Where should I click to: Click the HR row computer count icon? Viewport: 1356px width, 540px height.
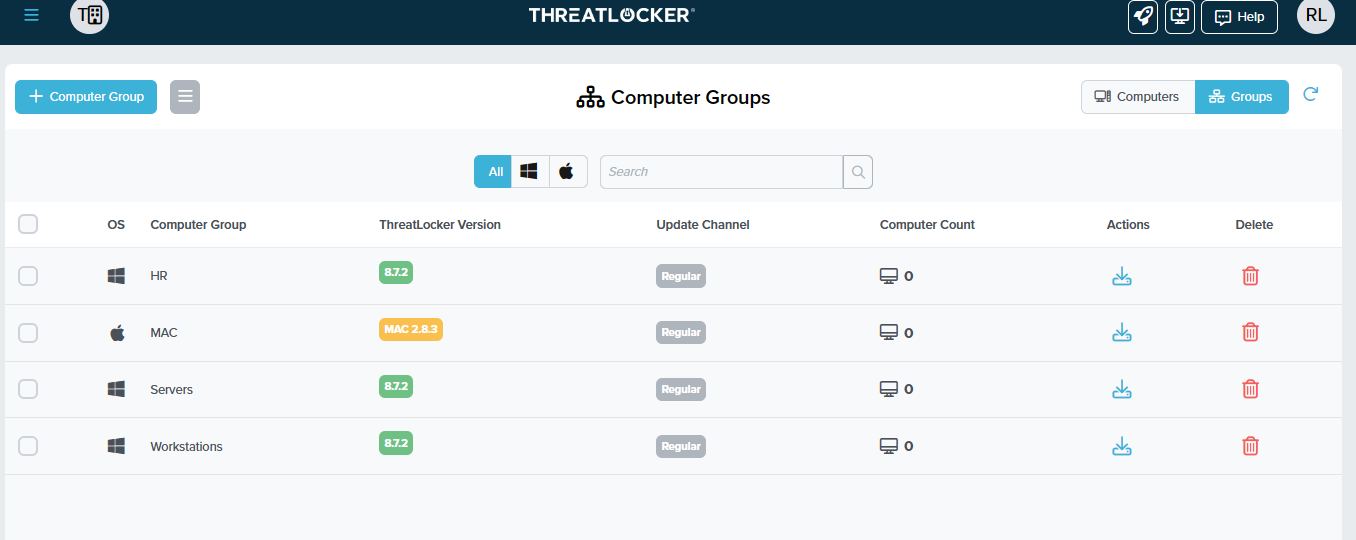pyautogui.click(x=888, y=276)
